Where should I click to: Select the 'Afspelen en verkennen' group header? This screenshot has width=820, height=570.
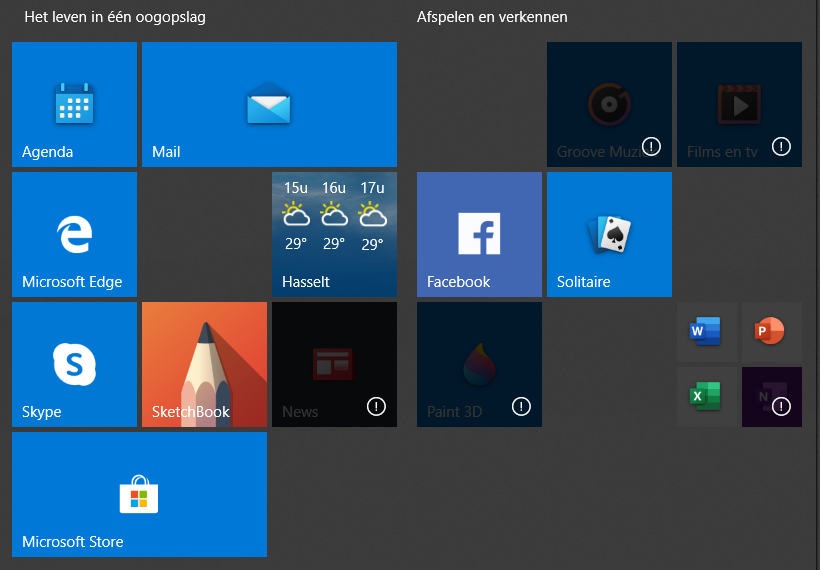[x=492, y=17]
